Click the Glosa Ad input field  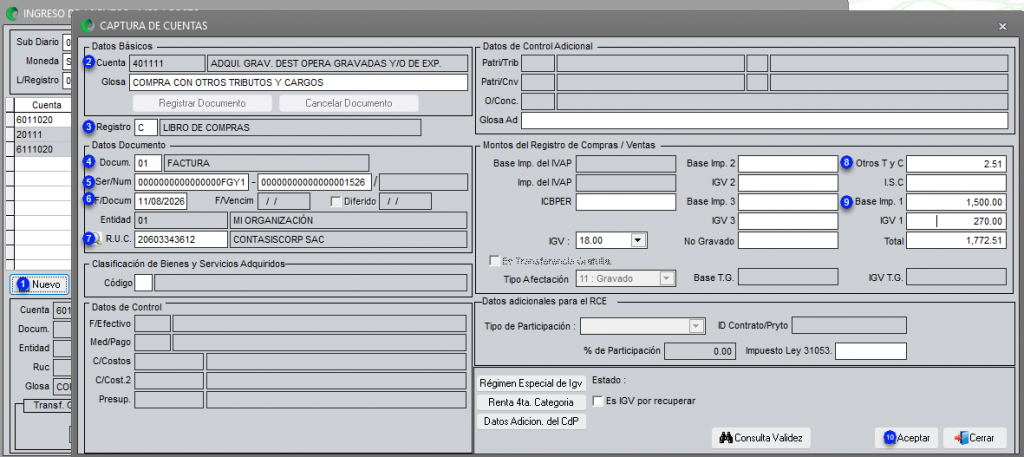point(764,120)
